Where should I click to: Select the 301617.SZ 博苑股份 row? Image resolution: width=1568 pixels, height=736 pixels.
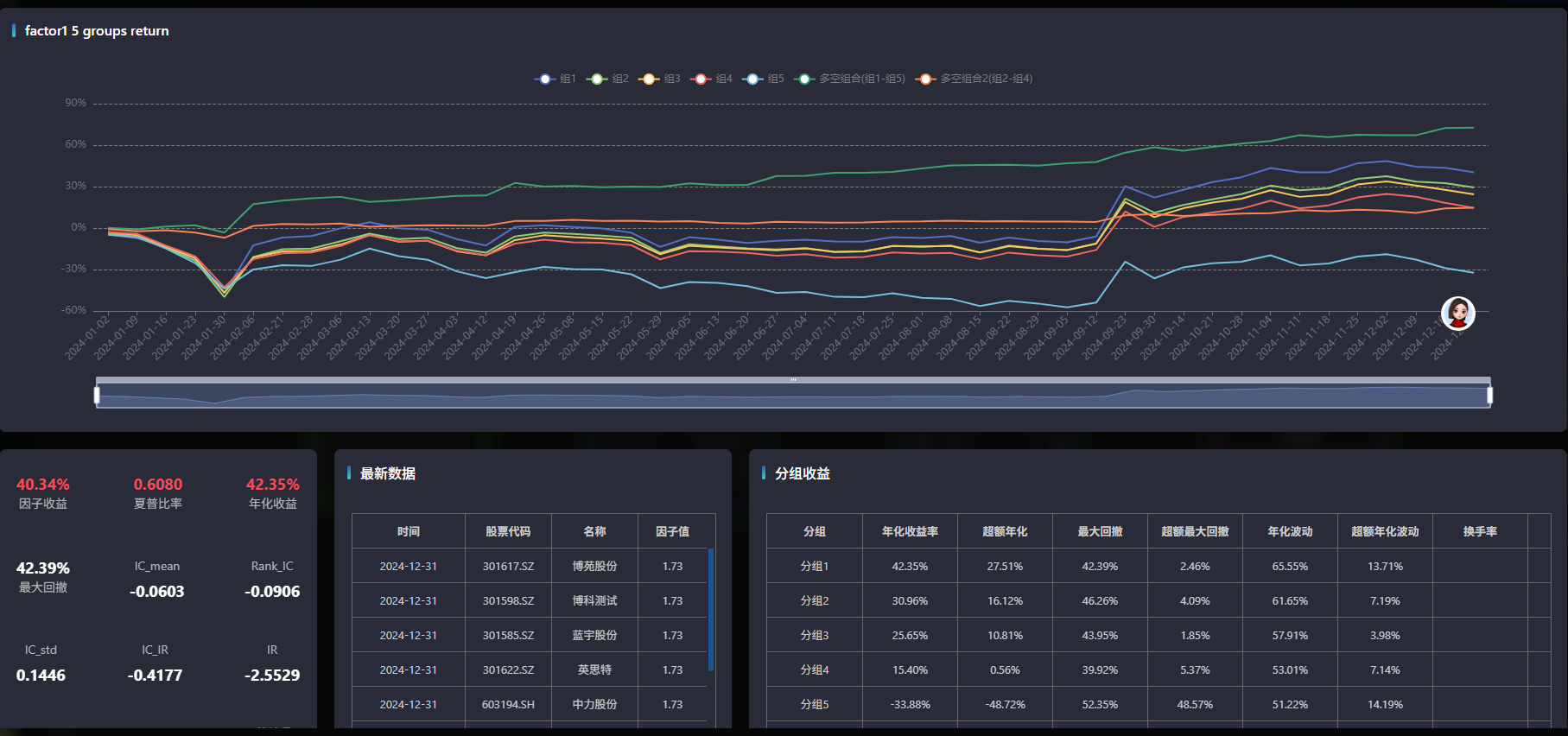[529, 566]
